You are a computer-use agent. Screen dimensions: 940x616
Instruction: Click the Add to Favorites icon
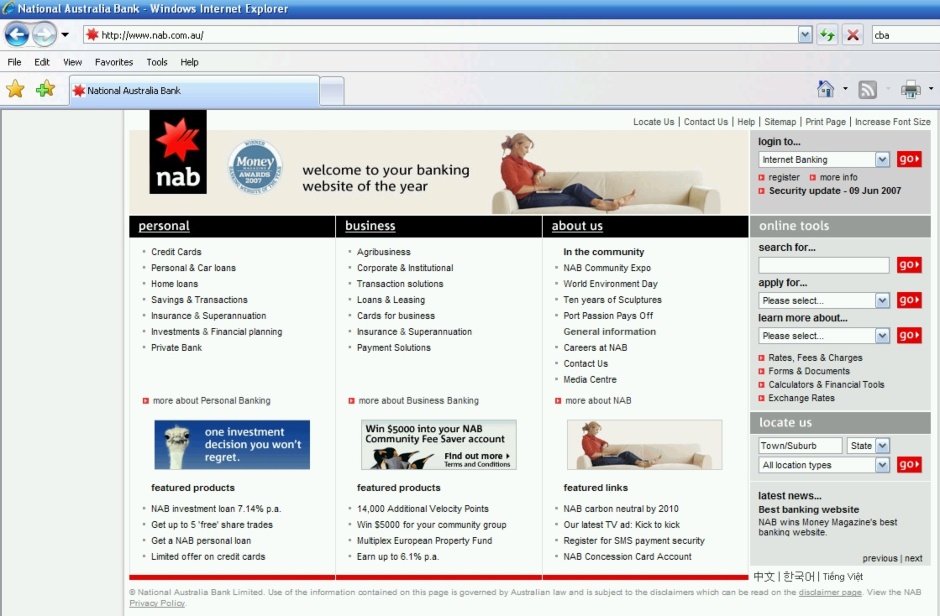pyautogui.click(x=45, y=89)
